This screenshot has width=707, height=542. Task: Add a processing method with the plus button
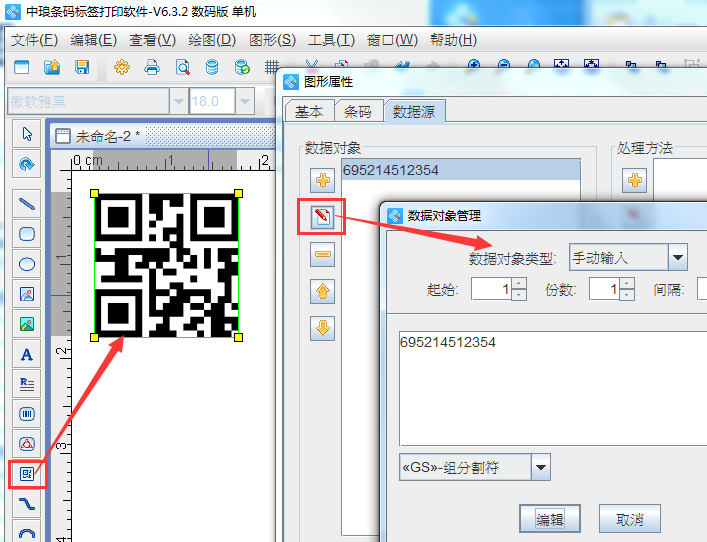(x=635, y=180)
